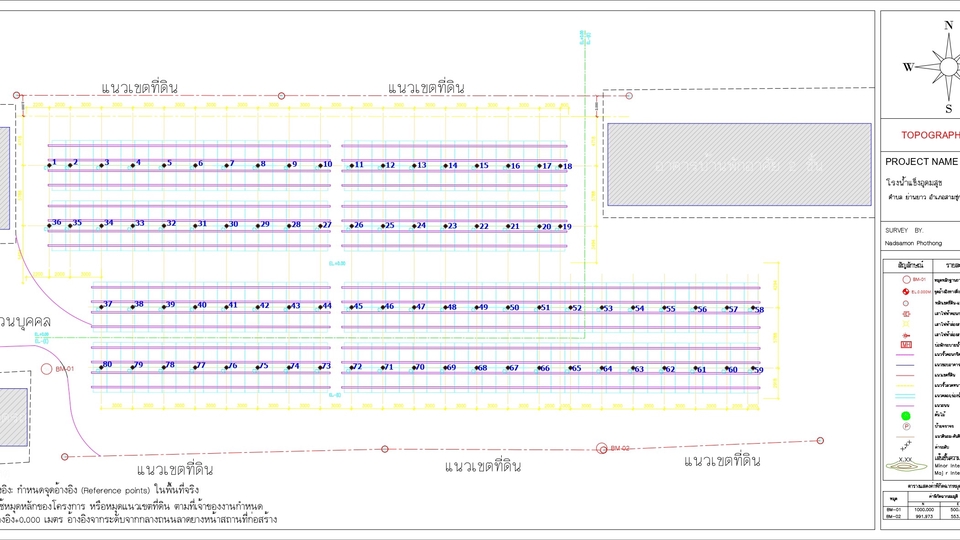Click the BM-01 row in coordinate table
The width and height of the screenshot is (960, 540).
[x=919, y=509]
